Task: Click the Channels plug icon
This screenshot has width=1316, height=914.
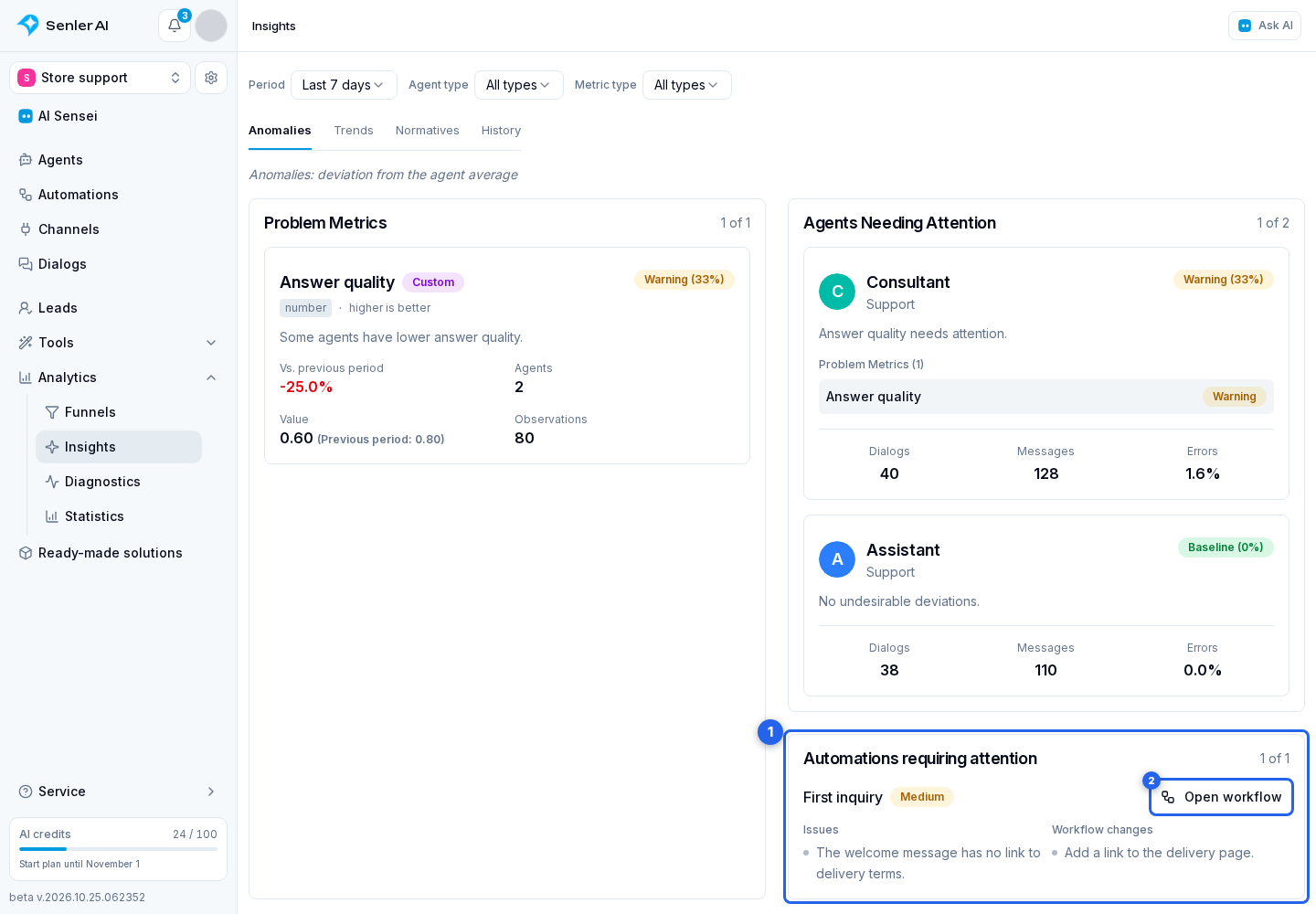Action: pyautogui.click(x=26, y=229)
